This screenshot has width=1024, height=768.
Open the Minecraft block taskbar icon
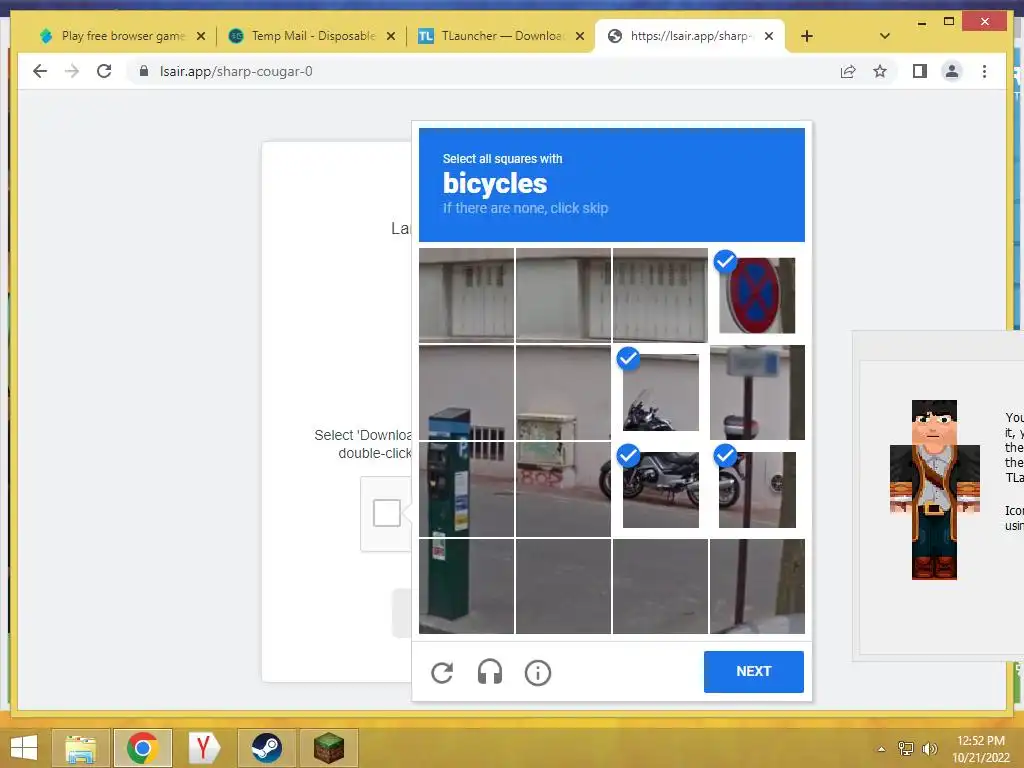pyautogui.click(x=328, y=748)
